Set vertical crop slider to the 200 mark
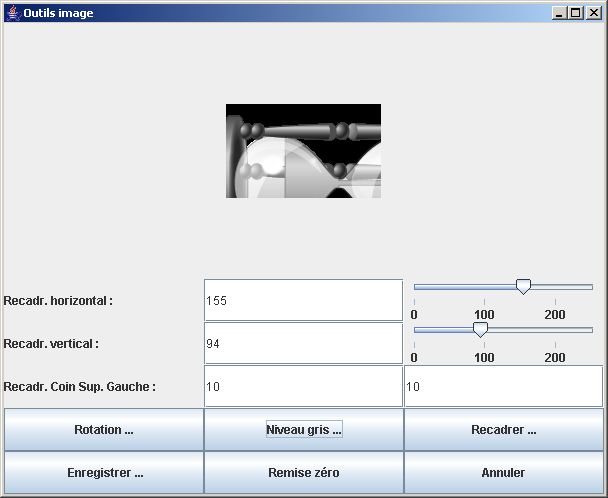Image resolution: width=608 pixels, height=498 pixels. pyautogui.click(x=555, y=330)
